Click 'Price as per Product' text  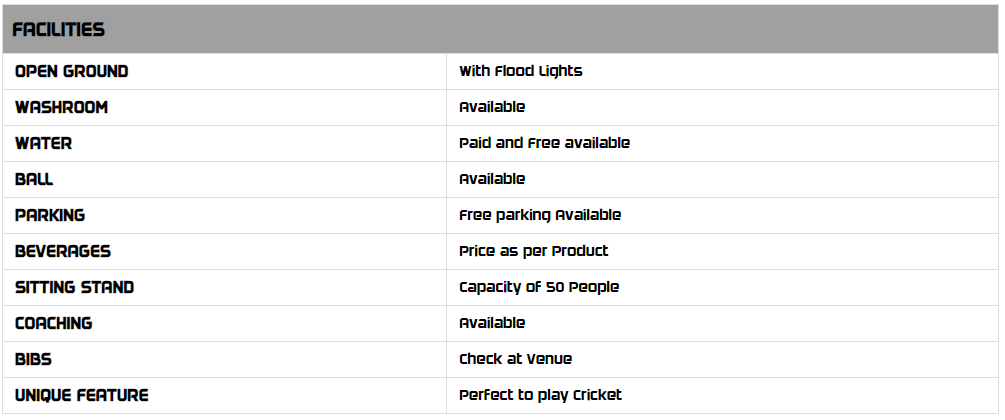coord(533,252)
